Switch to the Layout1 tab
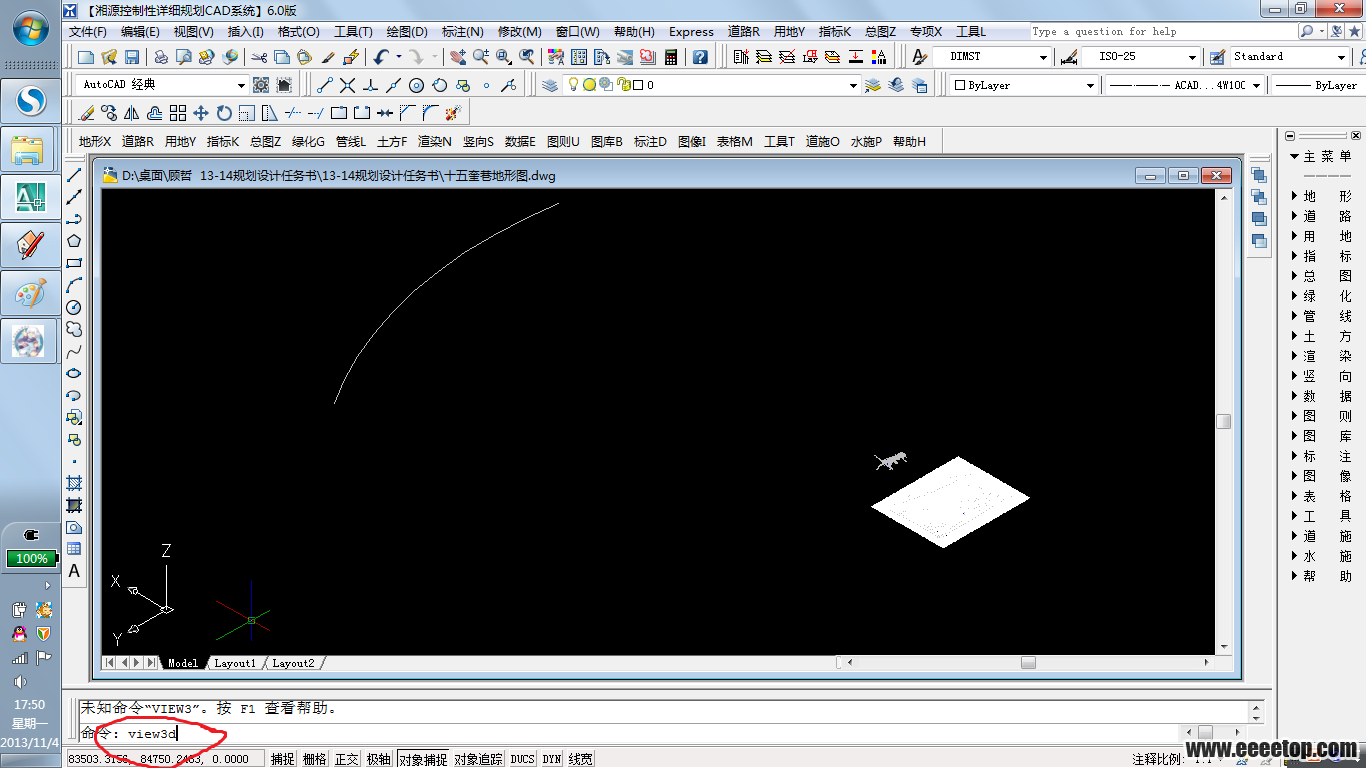The image size is (1366, 768). click(x=235, y=663)
